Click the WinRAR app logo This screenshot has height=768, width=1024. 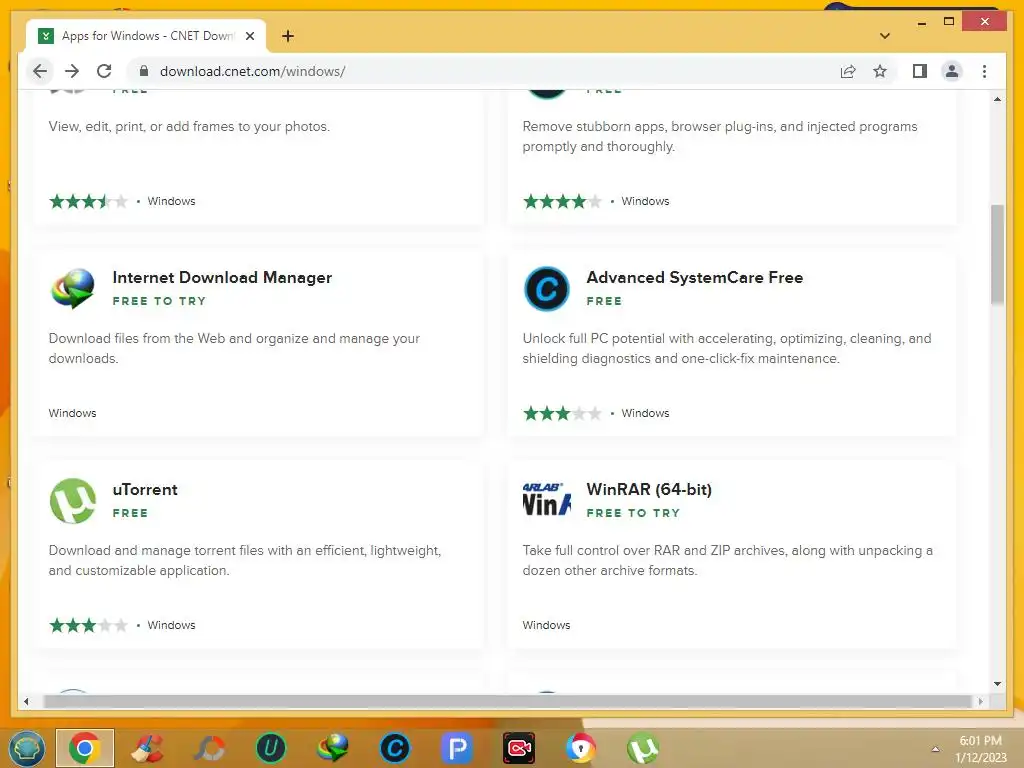(x=547, y=500)
